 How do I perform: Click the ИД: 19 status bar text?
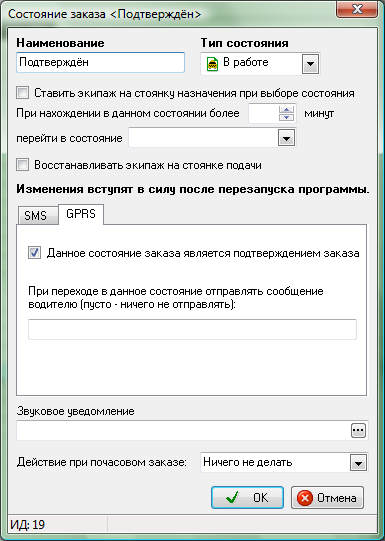pos(27,525)
